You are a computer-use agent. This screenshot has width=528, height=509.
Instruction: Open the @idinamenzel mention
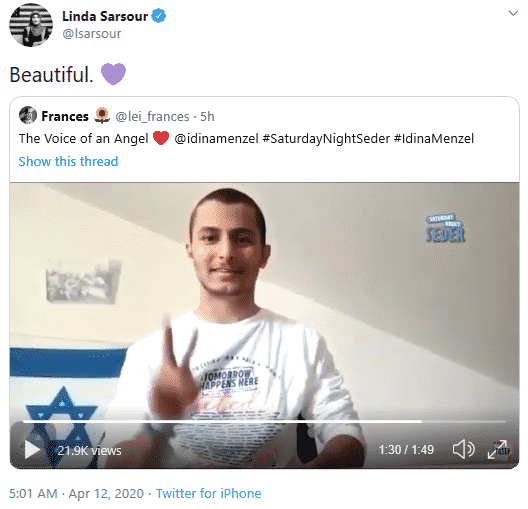pyautogui.click(x=217, y=138)
